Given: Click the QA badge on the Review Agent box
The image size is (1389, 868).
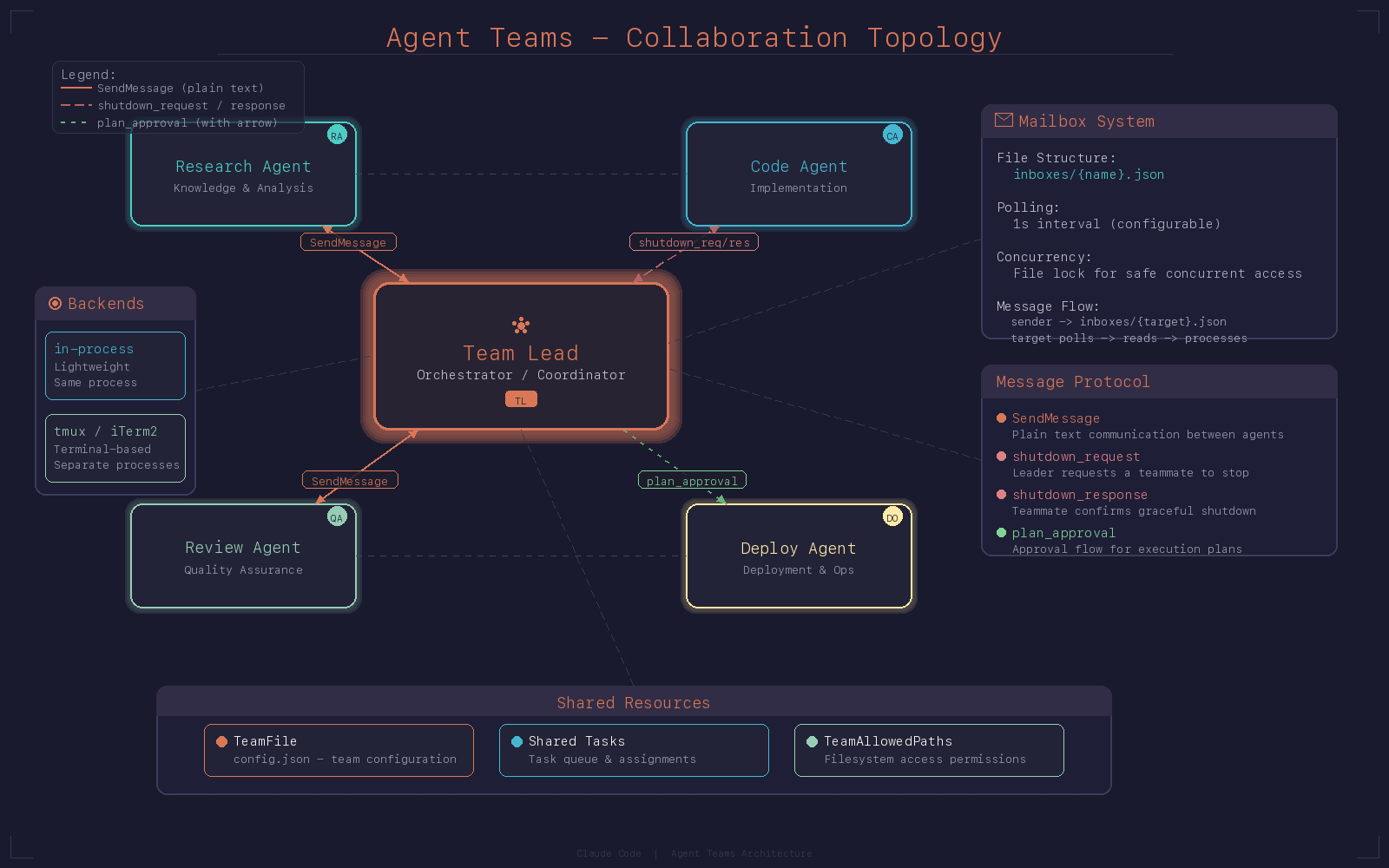Looking at the screenshot, I should 337,516.
